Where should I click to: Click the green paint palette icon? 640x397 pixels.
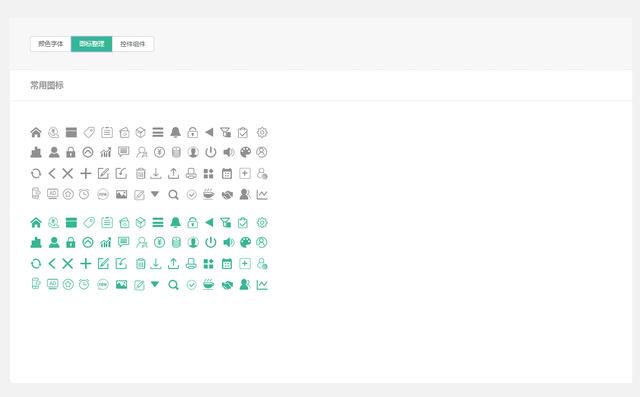(245, 242)
